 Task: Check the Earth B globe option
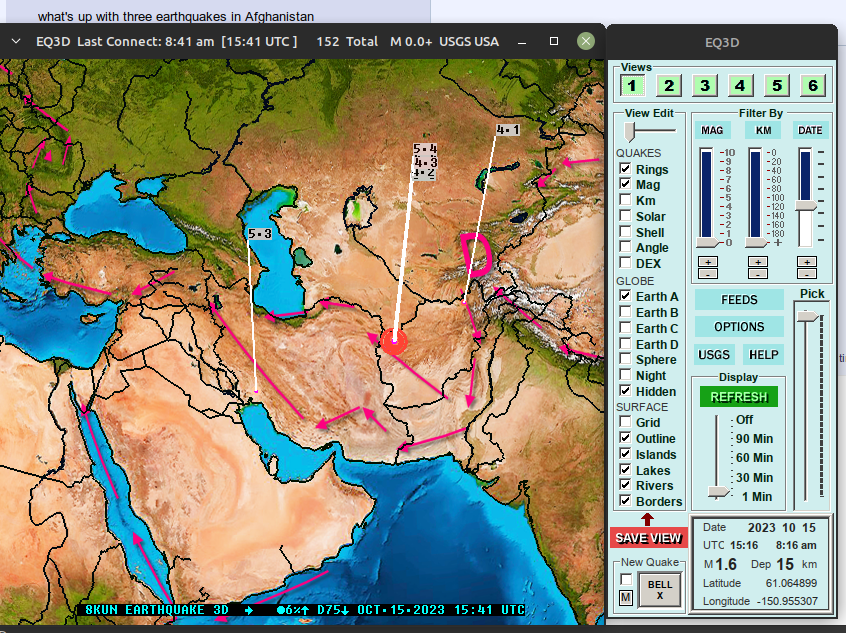[625, 312]
